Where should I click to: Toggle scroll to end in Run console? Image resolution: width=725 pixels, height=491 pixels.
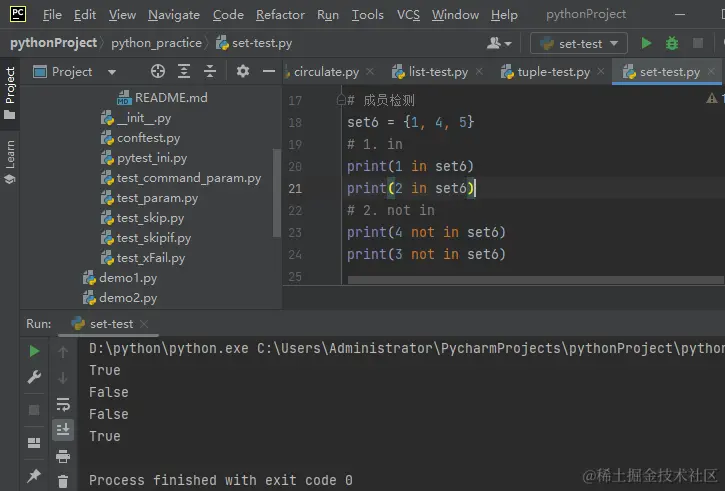[63, 430]
